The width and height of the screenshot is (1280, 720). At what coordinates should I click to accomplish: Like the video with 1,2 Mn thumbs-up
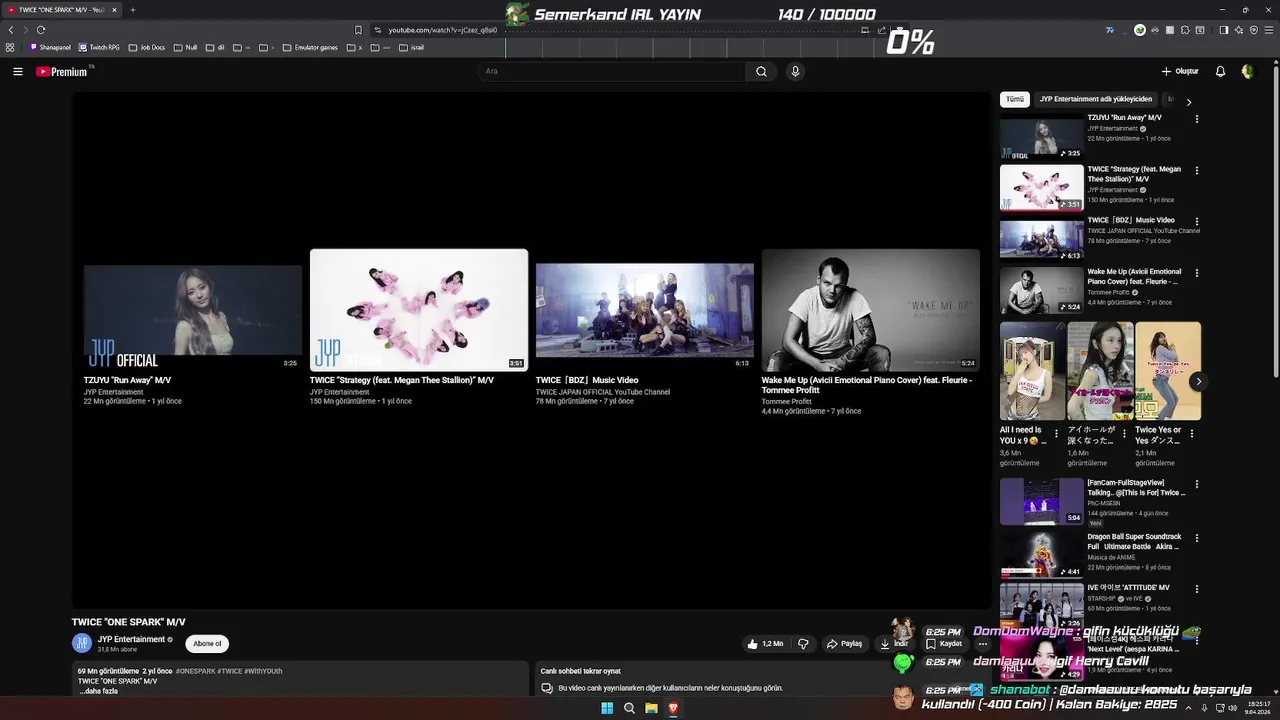pyautogui.click(x=765, y=644)
